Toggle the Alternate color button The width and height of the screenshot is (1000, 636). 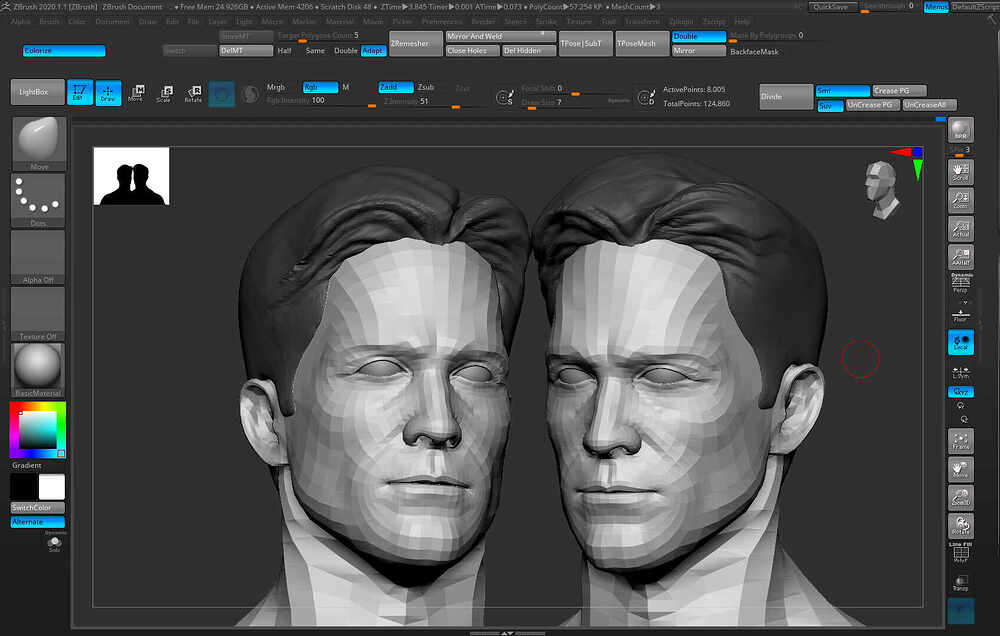click(x=38, y=522)
